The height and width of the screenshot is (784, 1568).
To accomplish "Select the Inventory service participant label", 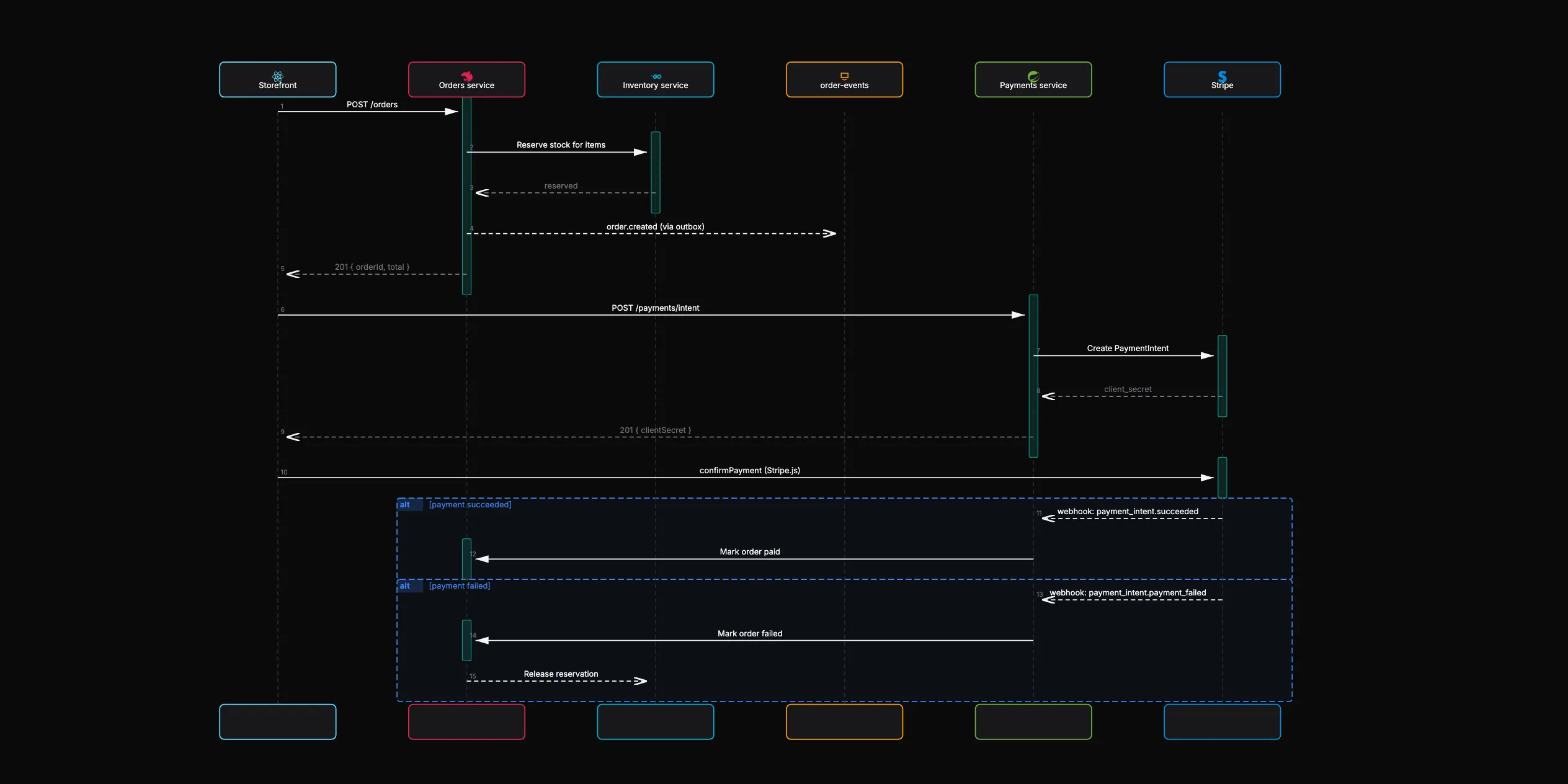I will 656,86.
